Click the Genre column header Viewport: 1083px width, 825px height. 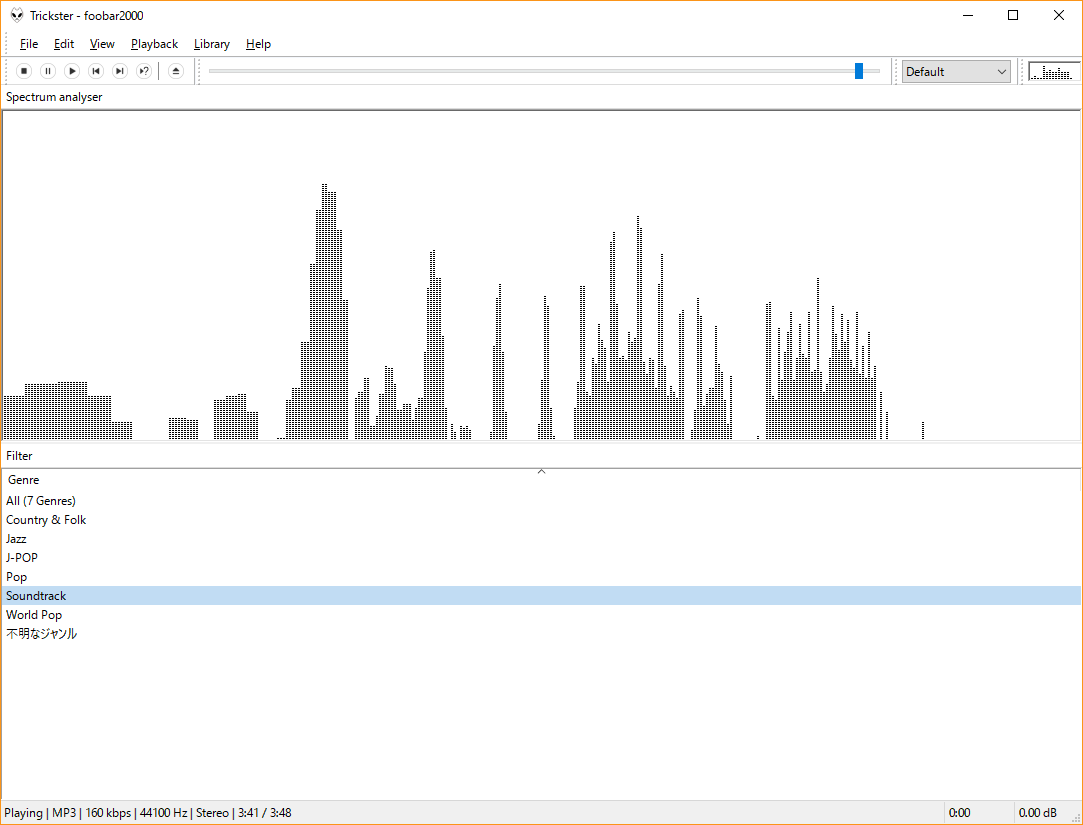[24, 480]
